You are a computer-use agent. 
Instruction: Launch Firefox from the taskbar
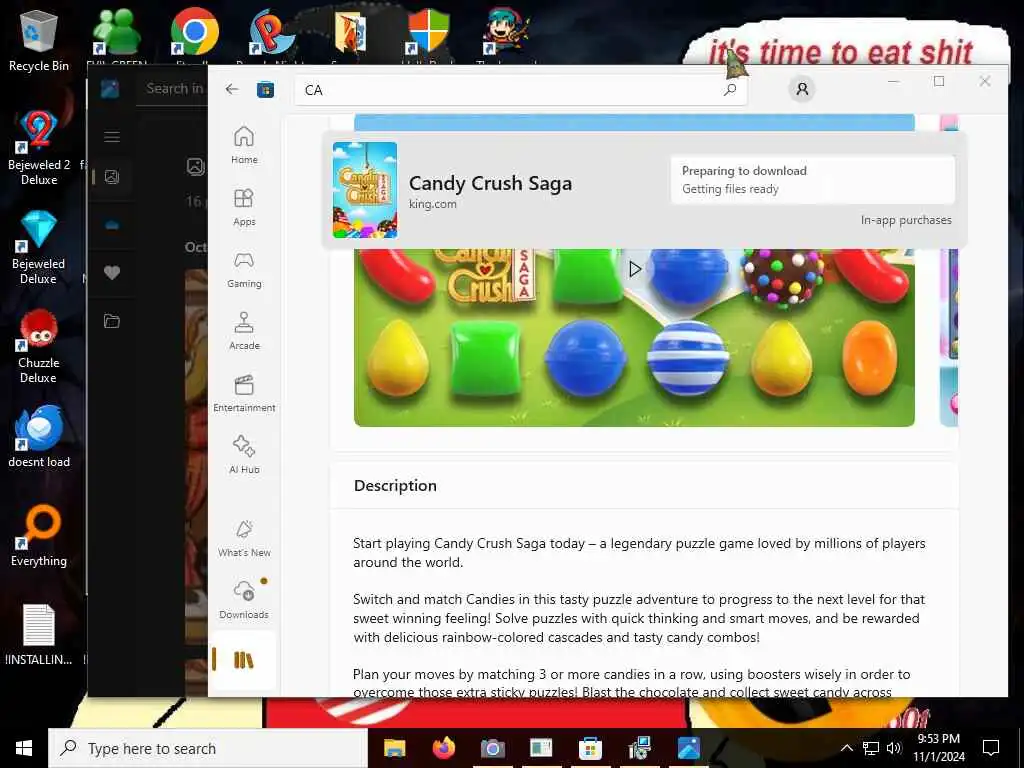[443, 748]
